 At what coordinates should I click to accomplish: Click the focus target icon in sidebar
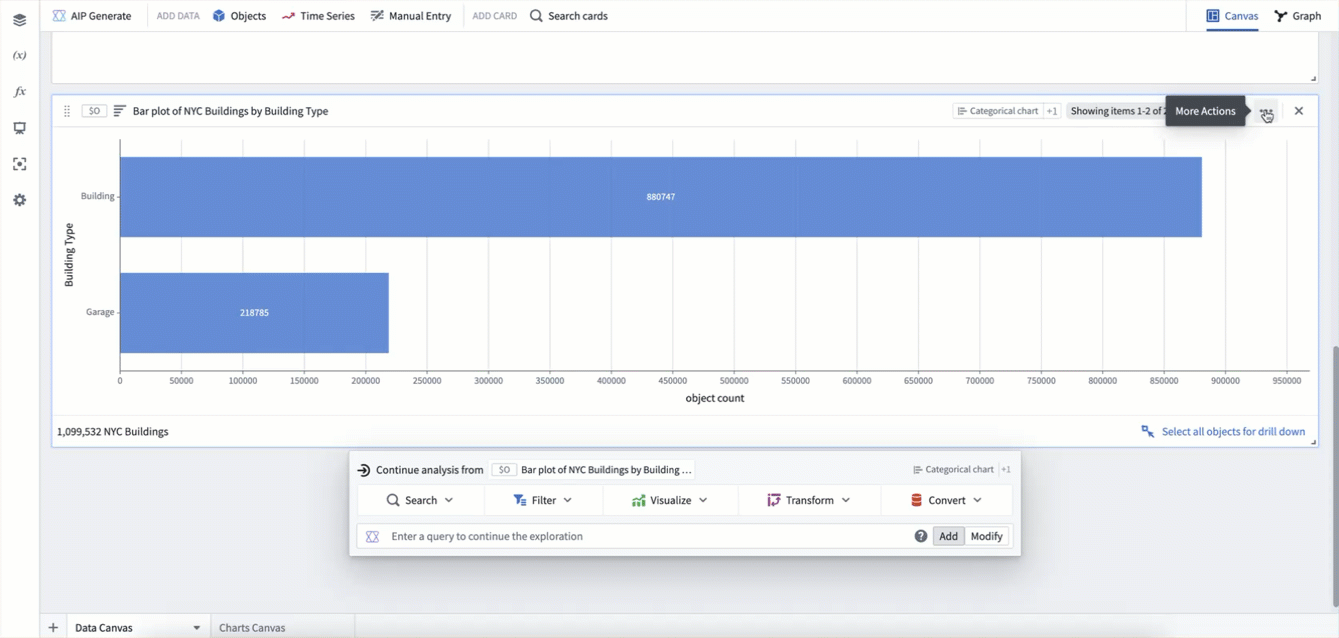[x=19, y=164]
